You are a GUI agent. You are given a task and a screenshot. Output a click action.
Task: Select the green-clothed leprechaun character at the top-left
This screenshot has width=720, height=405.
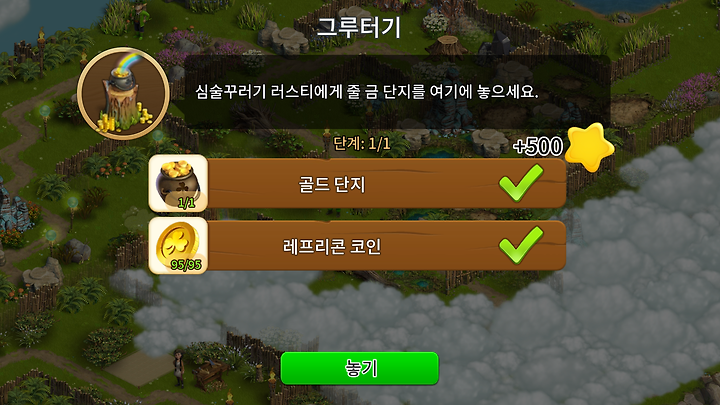(141, 17)
